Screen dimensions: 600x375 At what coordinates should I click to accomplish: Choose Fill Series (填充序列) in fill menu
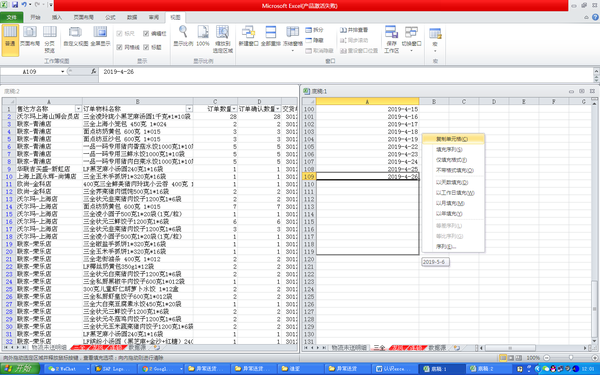click(x=453, y=150)
